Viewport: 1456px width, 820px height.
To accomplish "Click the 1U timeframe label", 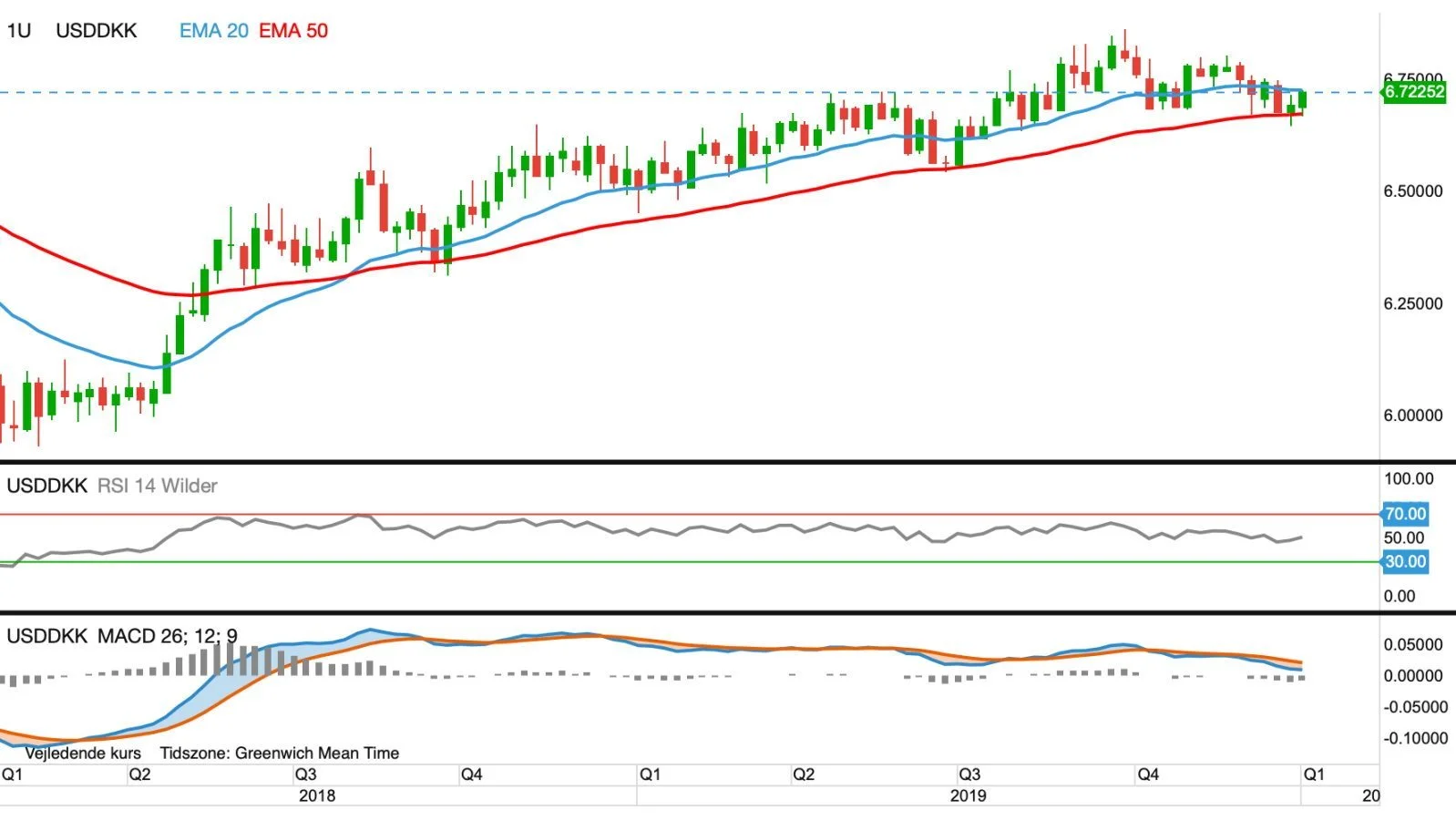I will [18, 31].
